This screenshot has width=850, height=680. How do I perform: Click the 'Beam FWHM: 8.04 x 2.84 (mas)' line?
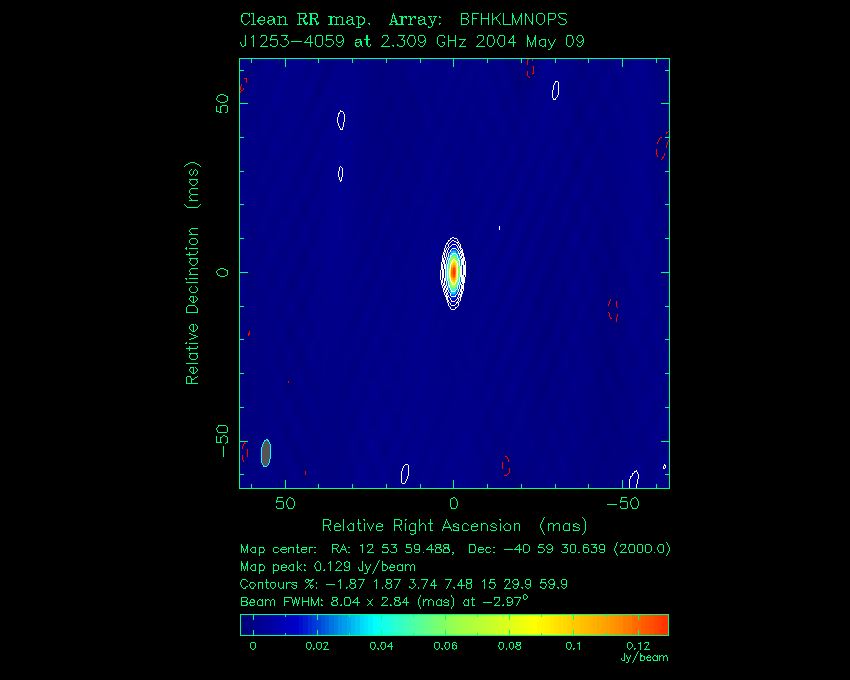[x=384, y=601]
